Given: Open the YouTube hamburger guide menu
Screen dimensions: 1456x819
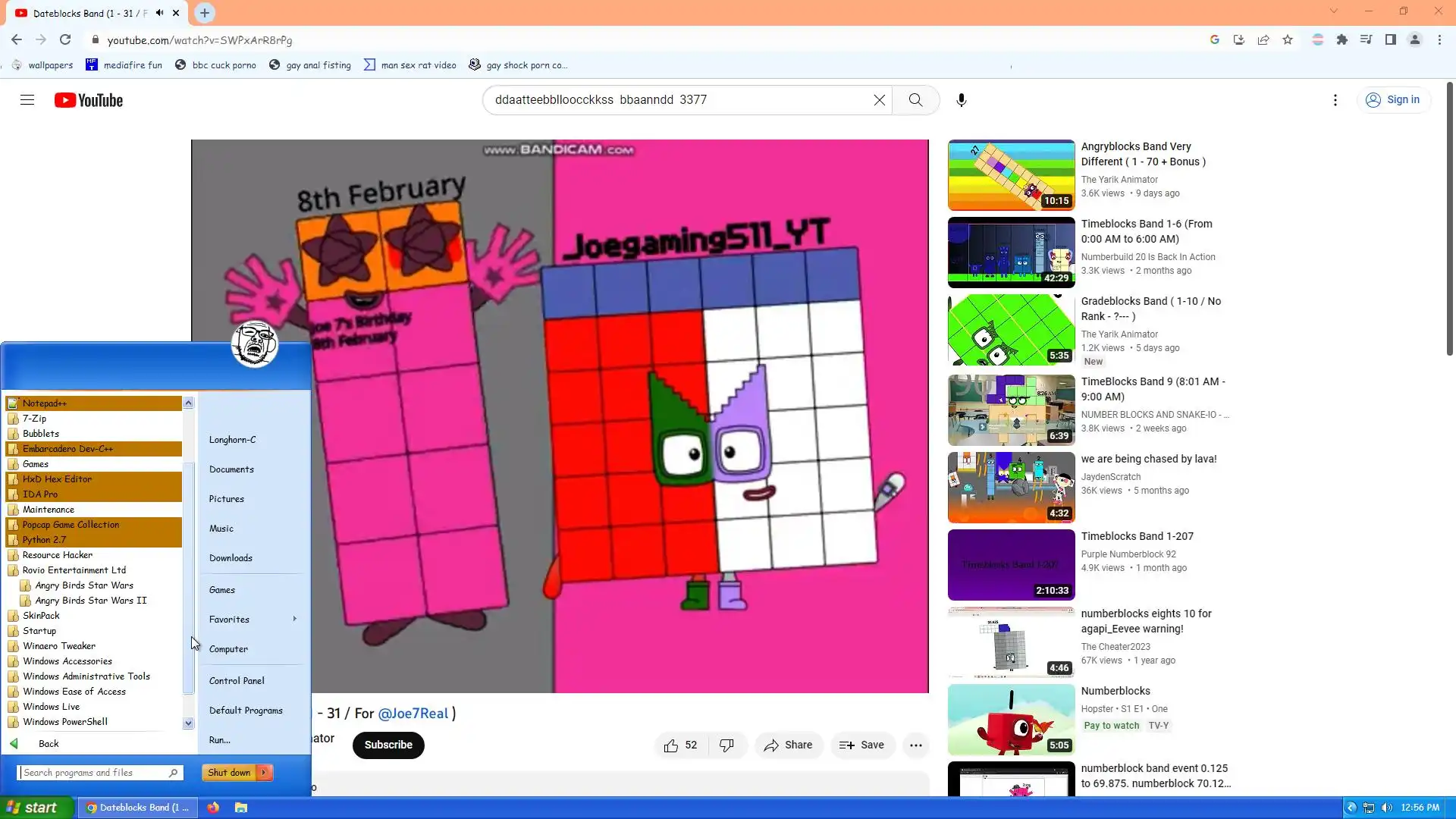Looking at the screenshot, I should click(27, 100).
